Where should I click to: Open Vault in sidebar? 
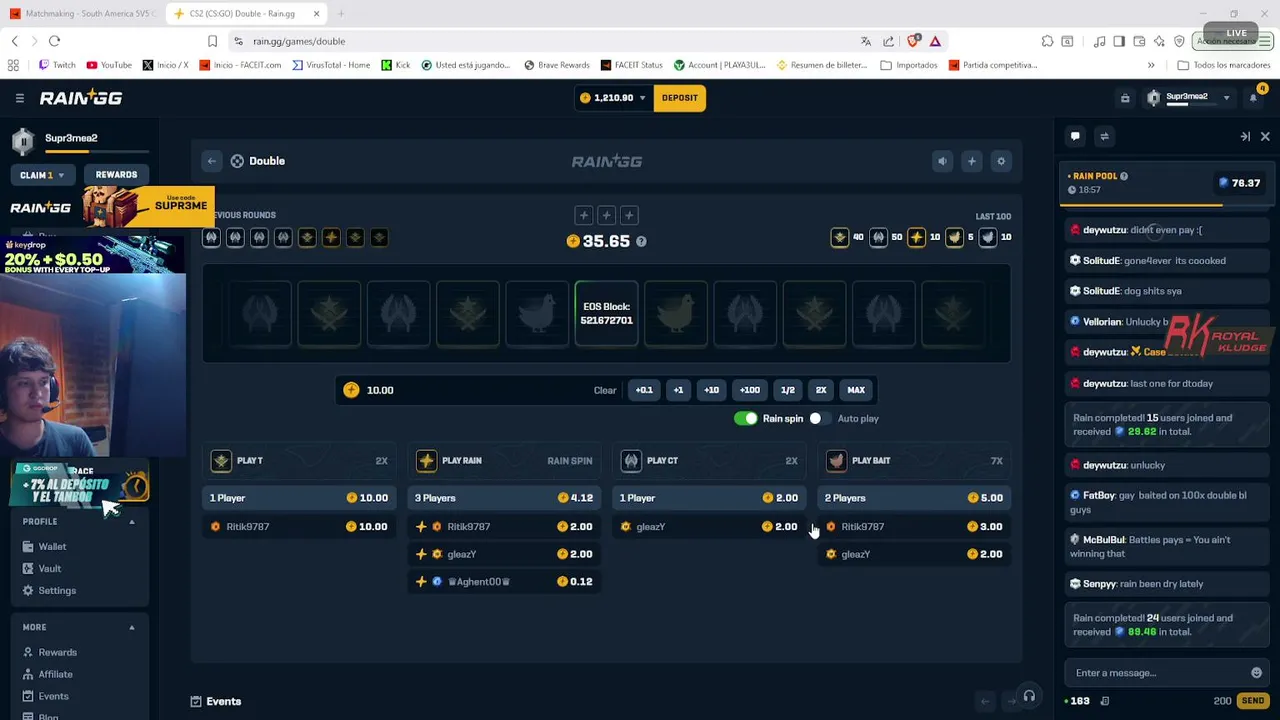point(49,569)
